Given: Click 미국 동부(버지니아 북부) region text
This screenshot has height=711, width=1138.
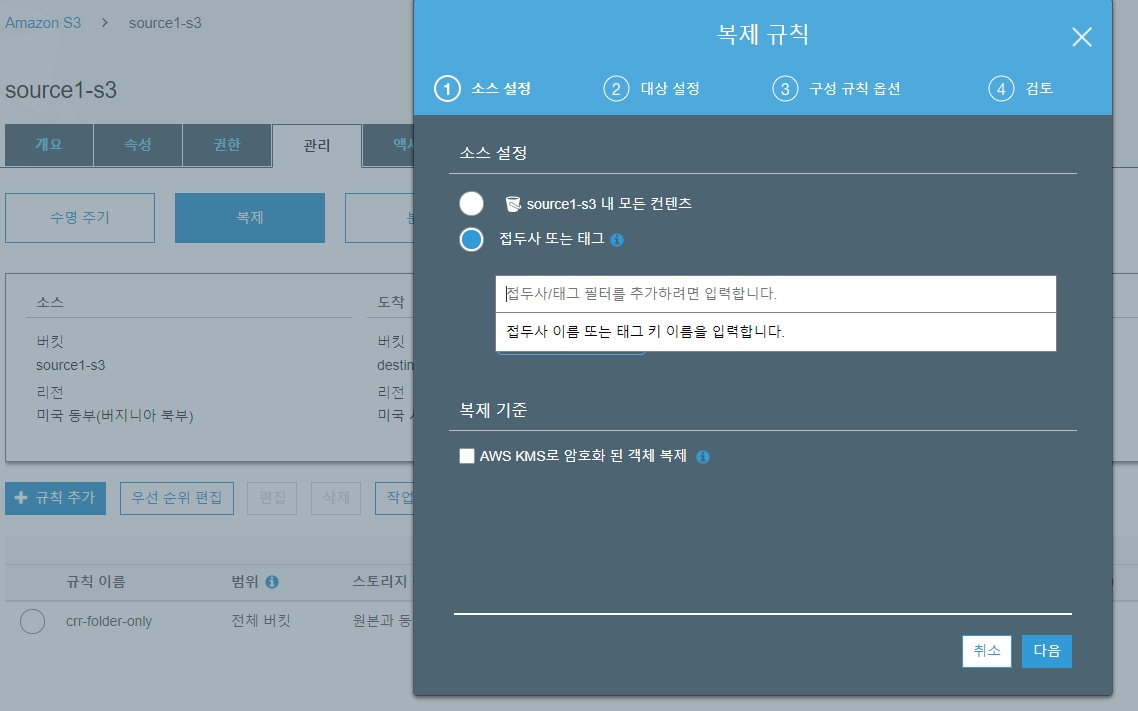Looking at the screenshot, I should click(x=115, y=416).
